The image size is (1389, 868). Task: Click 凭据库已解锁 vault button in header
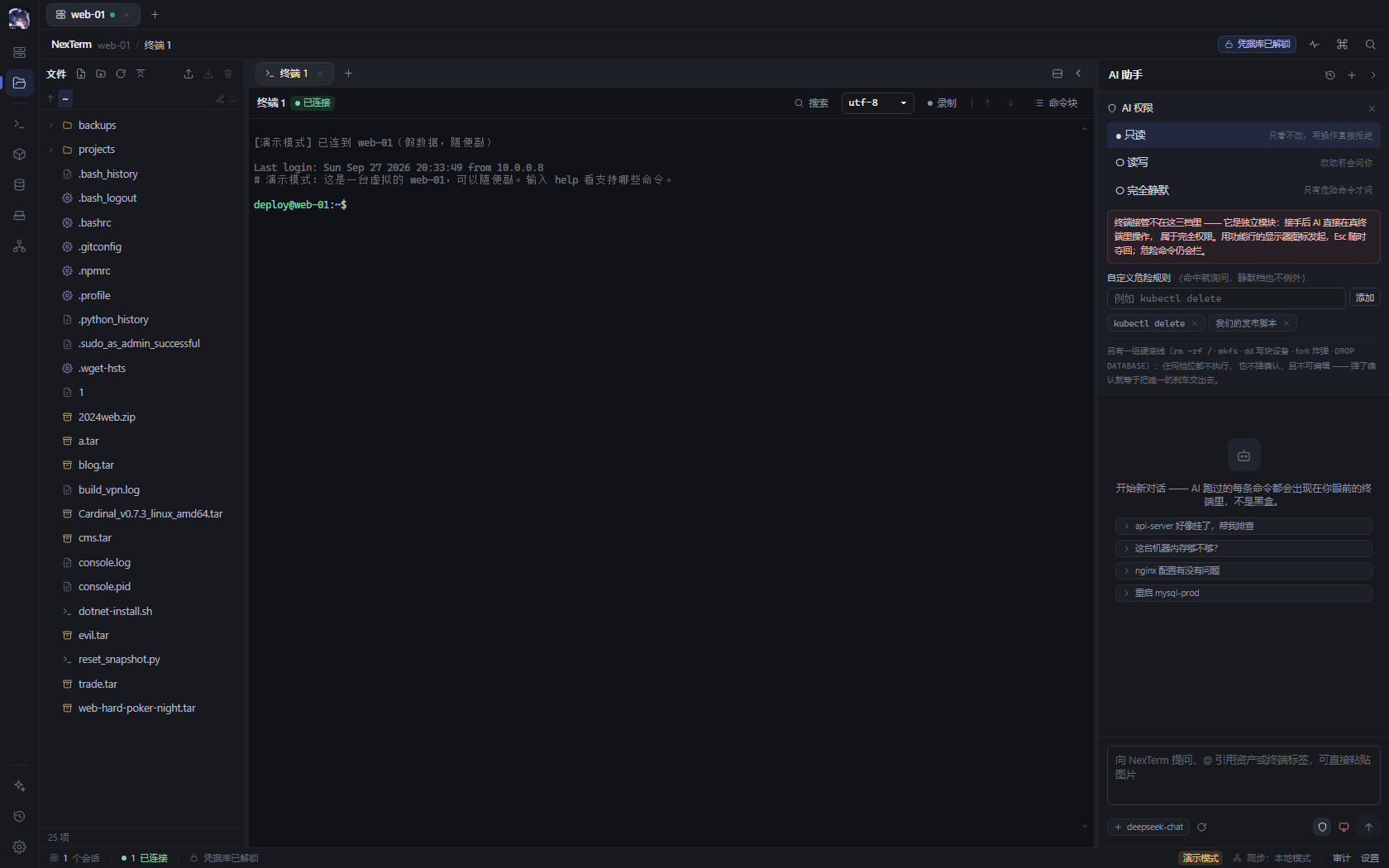tap(1257, 45)
